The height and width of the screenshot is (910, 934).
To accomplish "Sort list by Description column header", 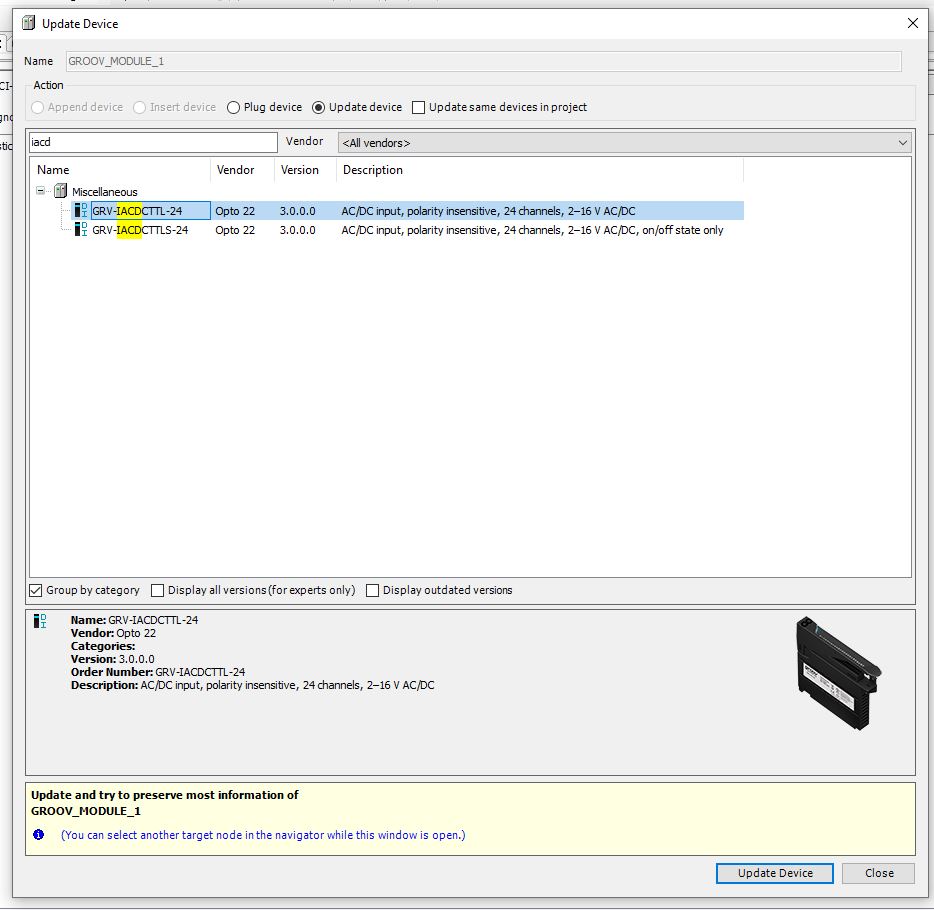I will coord(540,170).
